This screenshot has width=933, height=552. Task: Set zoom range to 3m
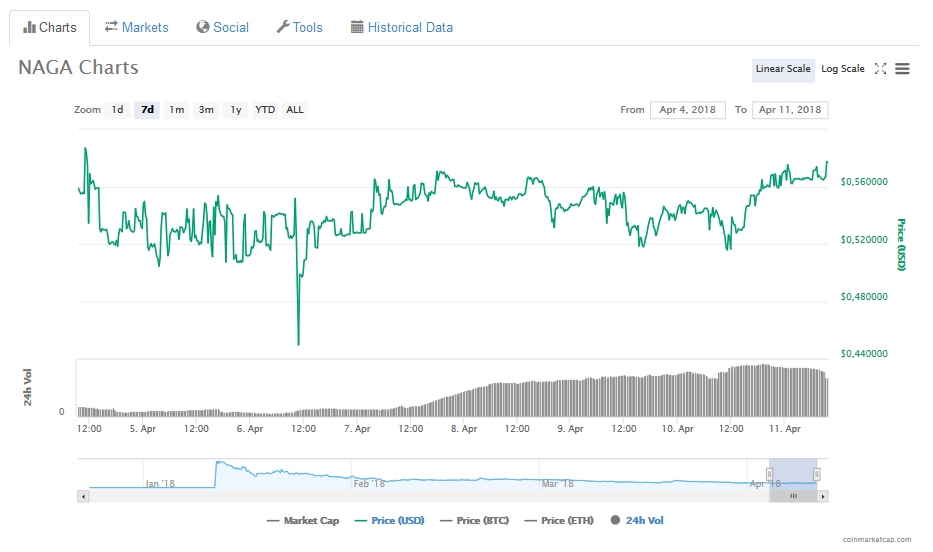206,110
